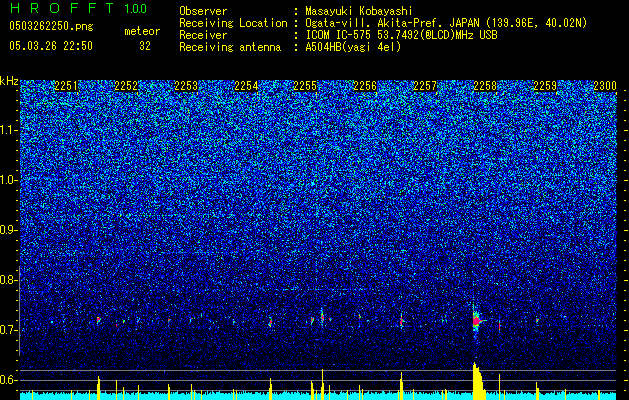Click the HROFFT title text
Screen dimensions: 629x400
pyautogui.click(x=62, y=8)
